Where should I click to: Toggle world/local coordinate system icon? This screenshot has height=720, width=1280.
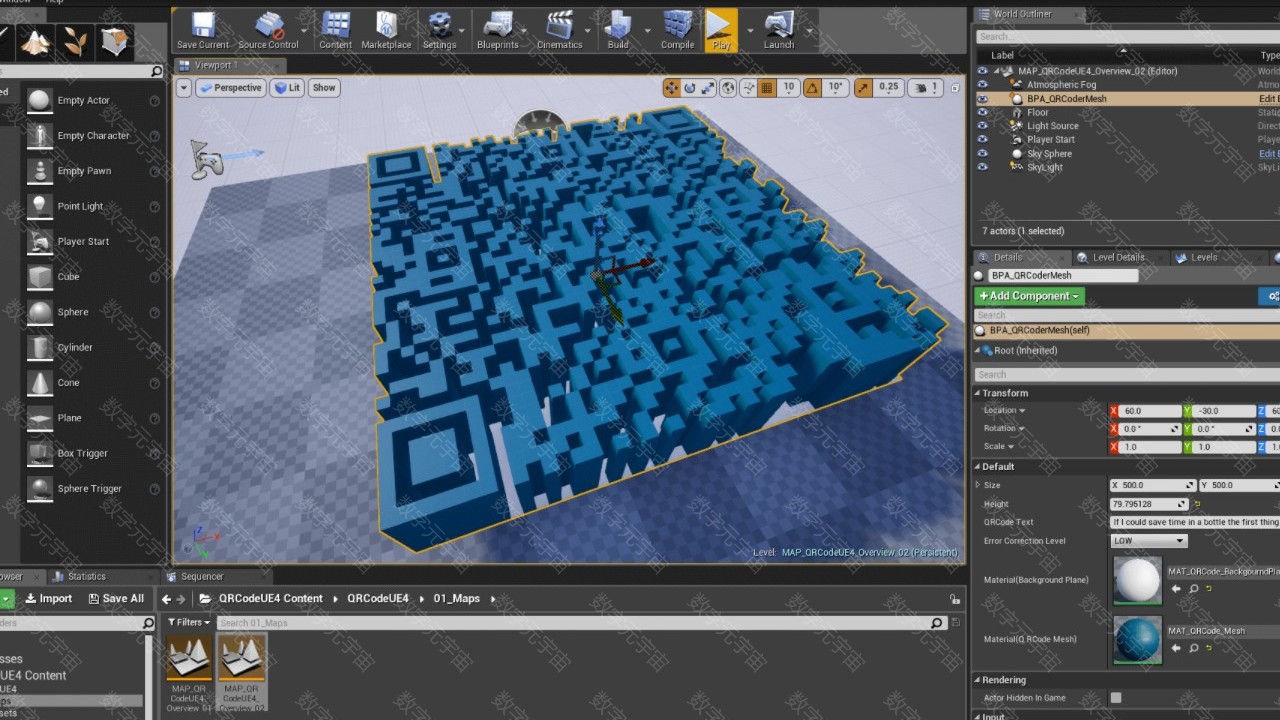(x=729, y=88)
